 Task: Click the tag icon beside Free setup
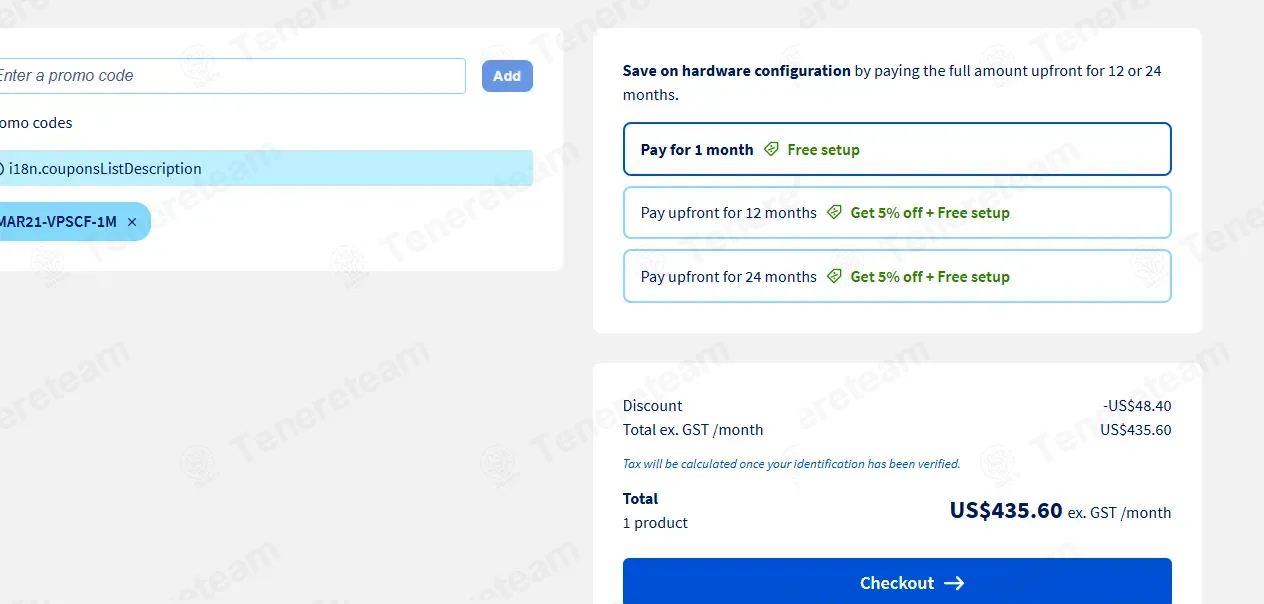click(x=771, y=149)
